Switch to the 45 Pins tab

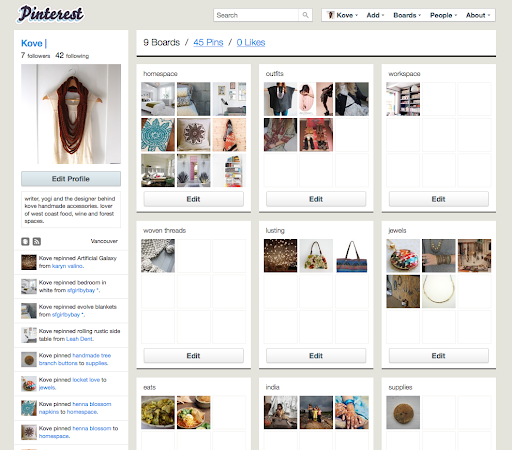point(208,42)
